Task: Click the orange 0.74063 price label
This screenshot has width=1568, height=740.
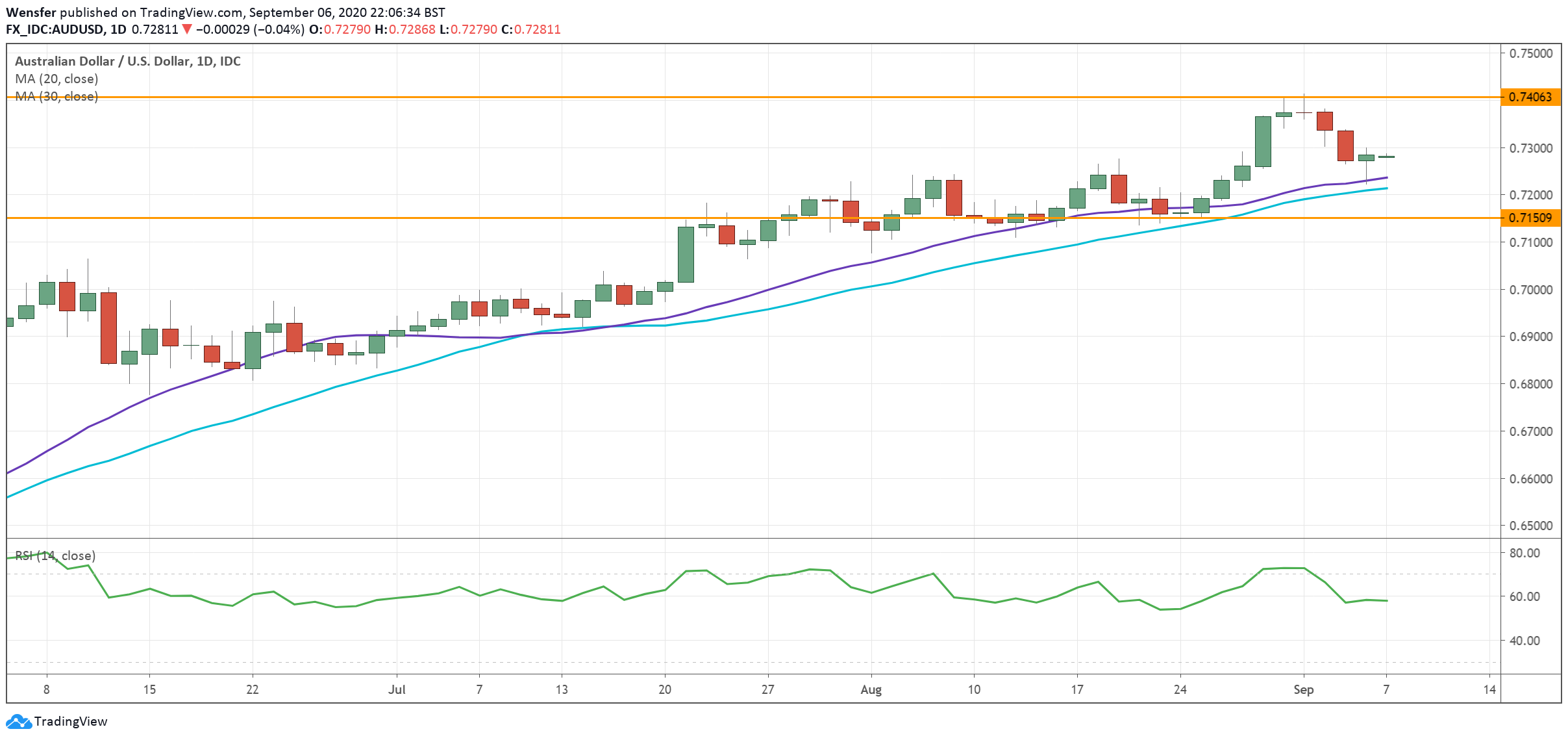Action: 1530,97
